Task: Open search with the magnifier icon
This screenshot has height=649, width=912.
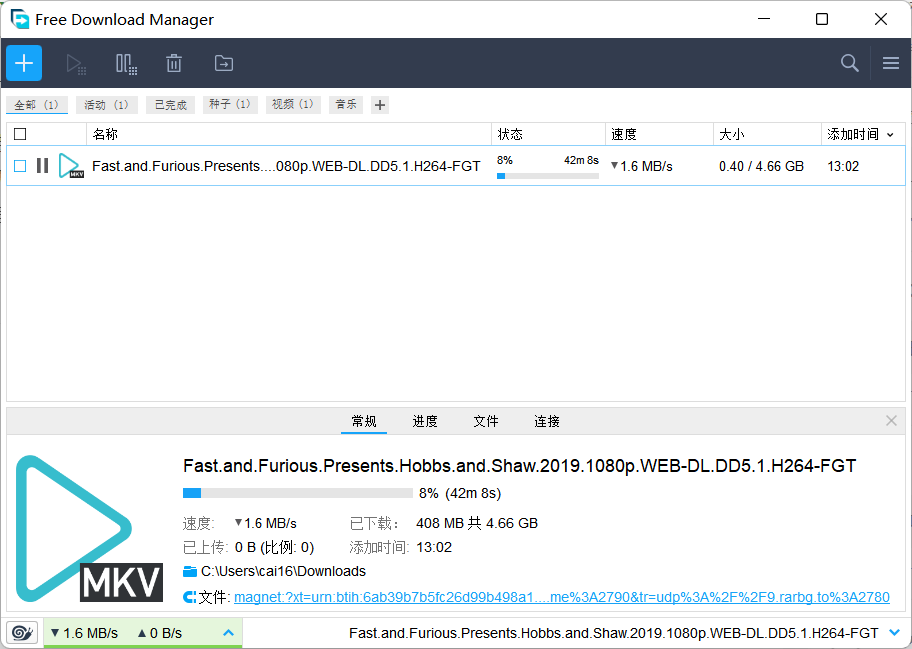Action: (850, 63)
